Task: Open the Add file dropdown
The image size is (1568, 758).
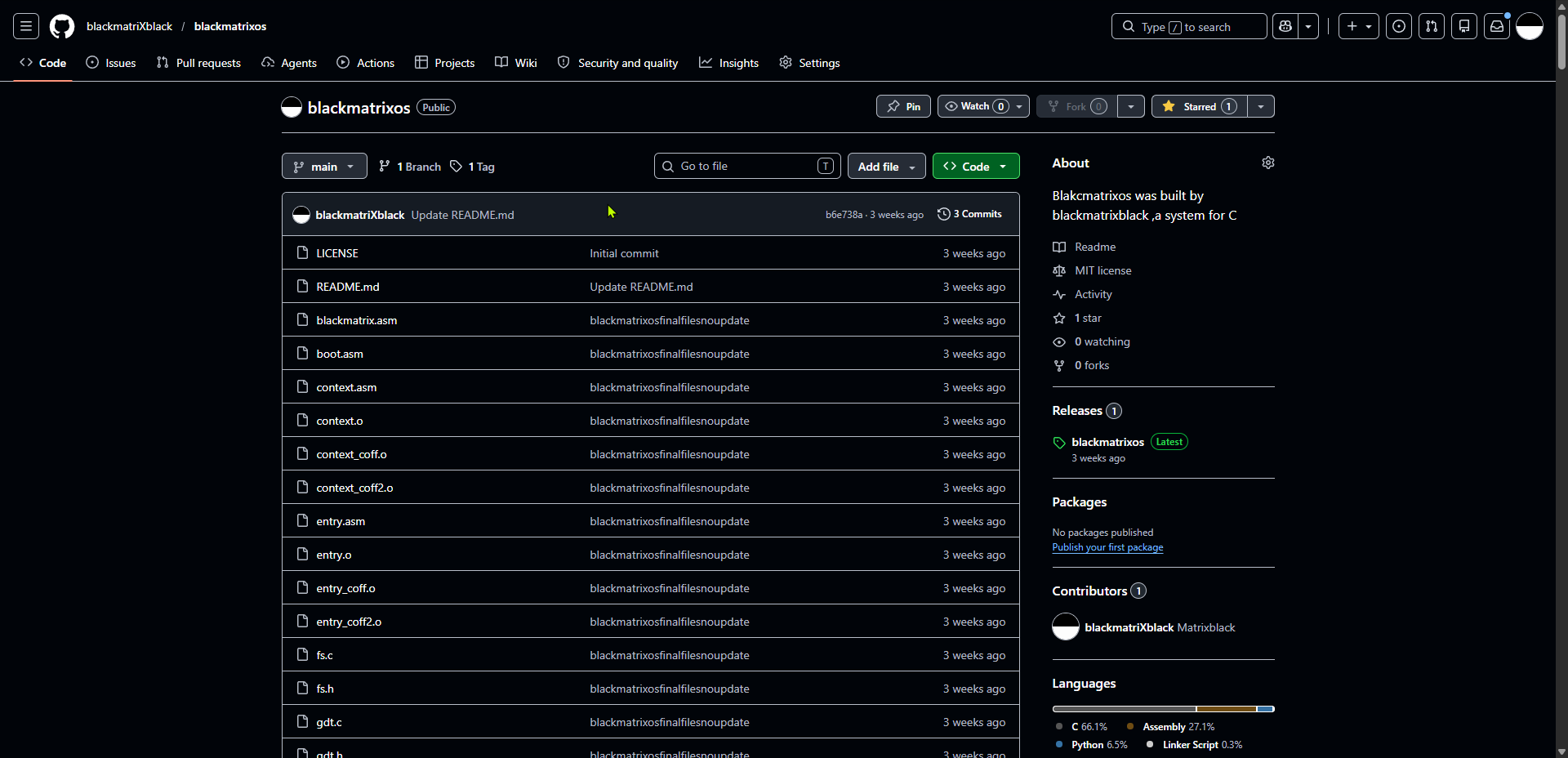Action: (x=887, y=166)
